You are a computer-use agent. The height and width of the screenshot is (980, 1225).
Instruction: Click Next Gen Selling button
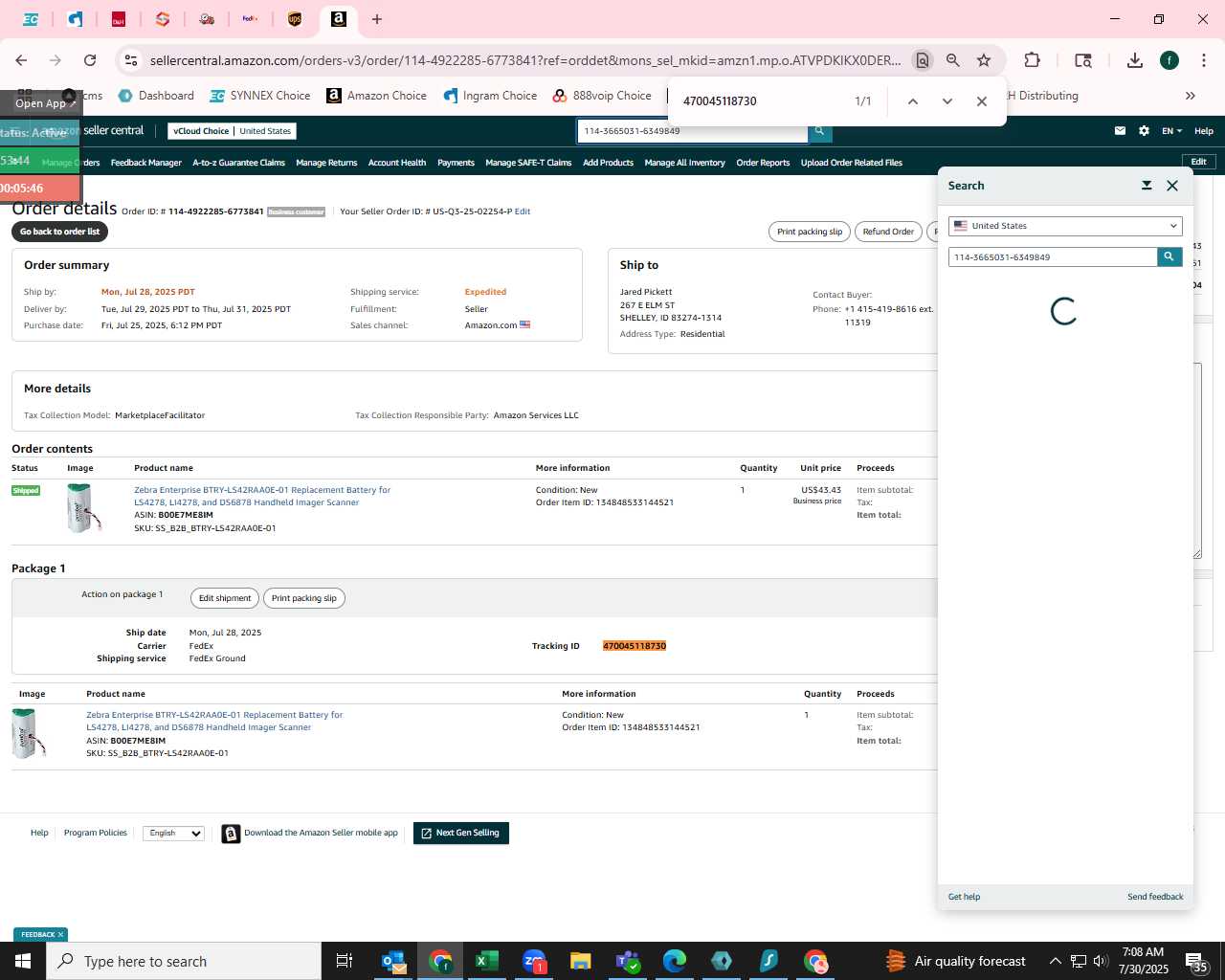pyautogui.click(x=461, y=834)
